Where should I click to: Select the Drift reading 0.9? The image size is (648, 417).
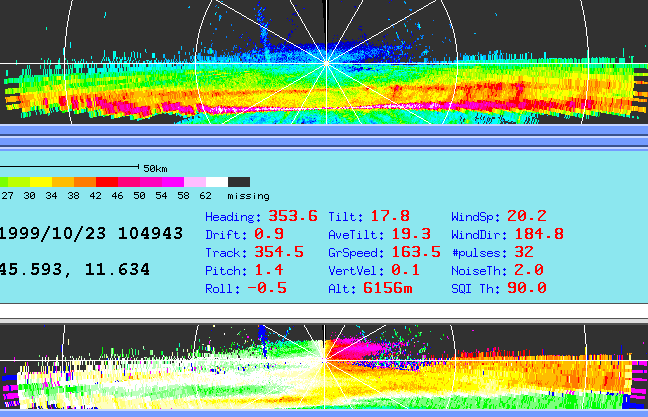268,234
